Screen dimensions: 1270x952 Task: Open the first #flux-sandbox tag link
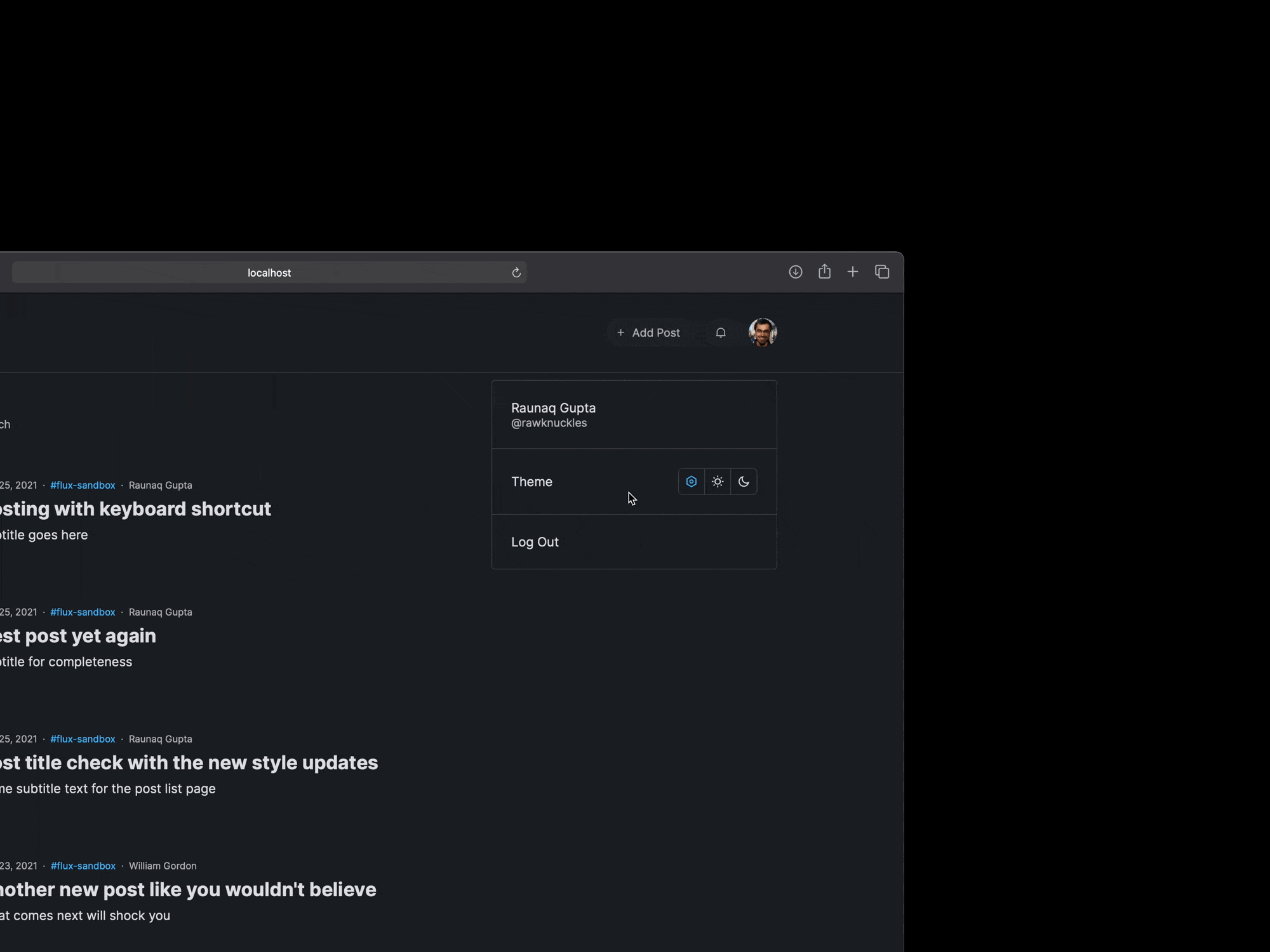pyautogui.click(x=83, y=485)
